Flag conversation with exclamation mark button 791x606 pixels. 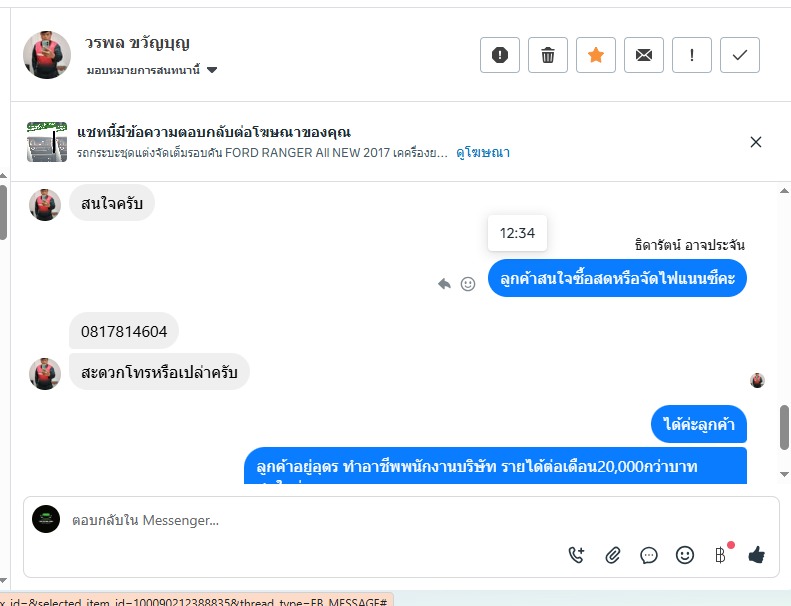point(692,55)
